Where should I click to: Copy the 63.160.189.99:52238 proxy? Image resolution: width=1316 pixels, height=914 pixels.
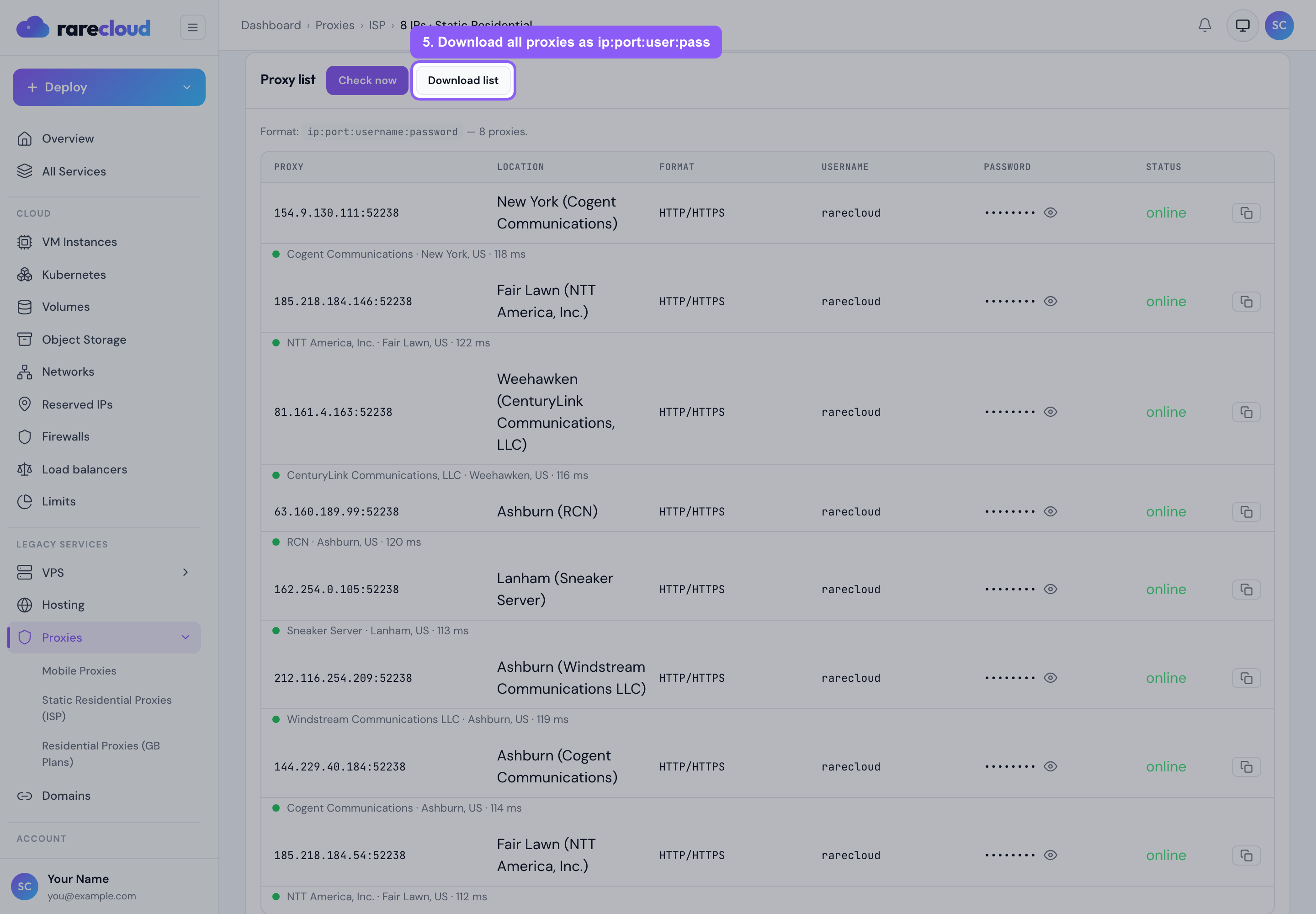[x=1246, y=512]
